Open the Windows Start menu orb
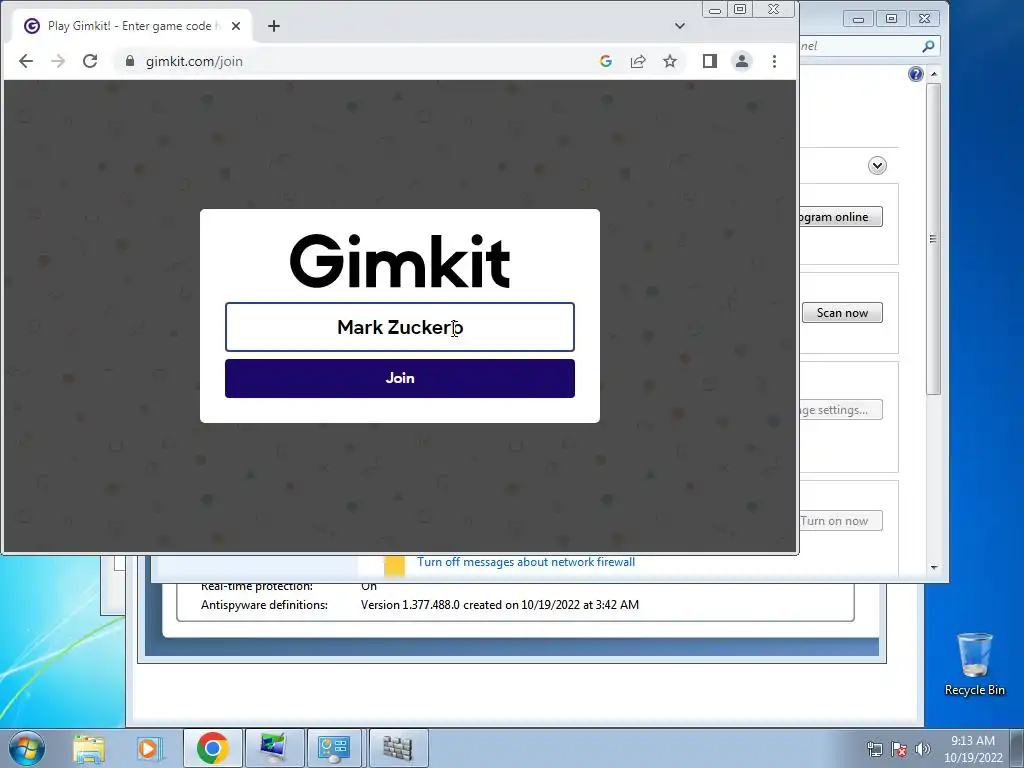Screen dimensions: 1024x768 point(26,748)
